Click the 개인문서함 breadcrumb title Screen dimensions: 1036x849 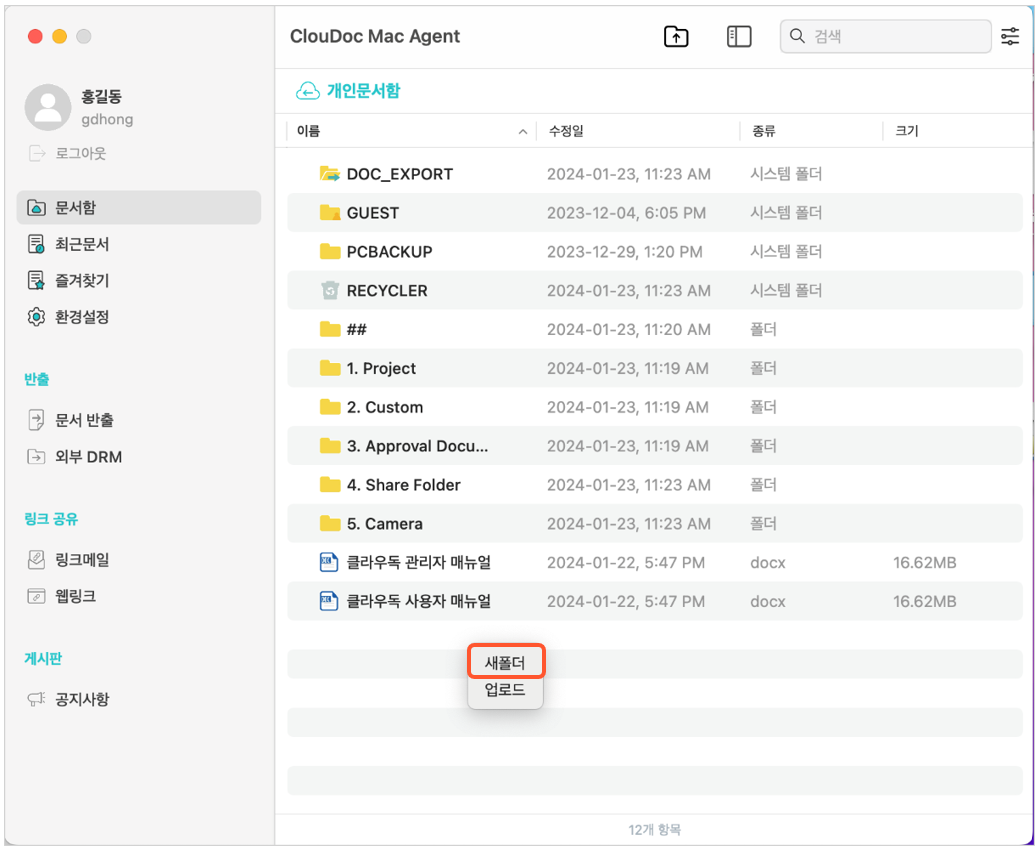(363, 91)
